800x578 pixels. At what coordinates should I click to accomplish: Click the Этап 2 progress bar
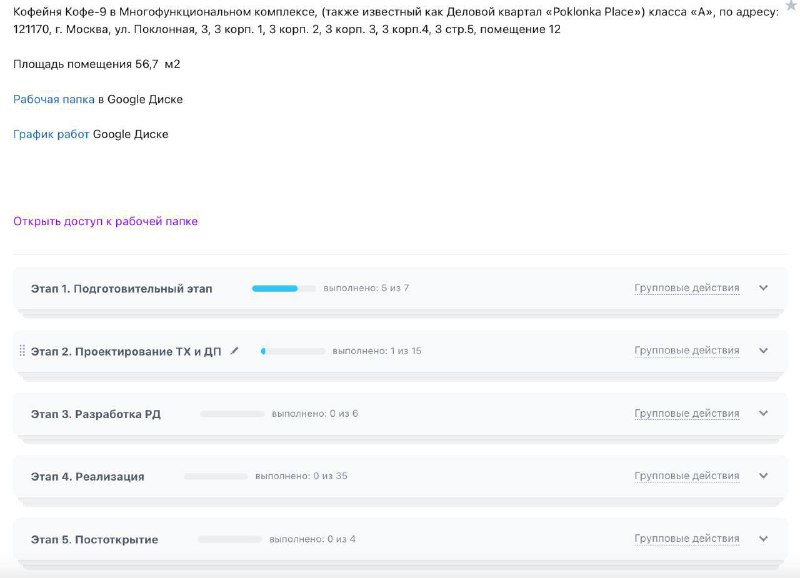point(293,351)
